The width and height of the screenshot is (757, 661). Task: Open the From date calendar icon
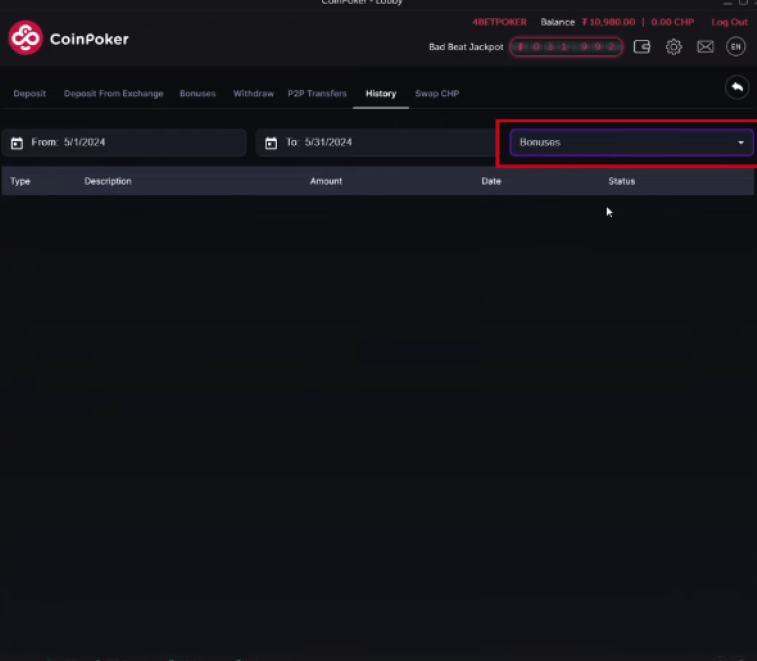coord(17,143)
